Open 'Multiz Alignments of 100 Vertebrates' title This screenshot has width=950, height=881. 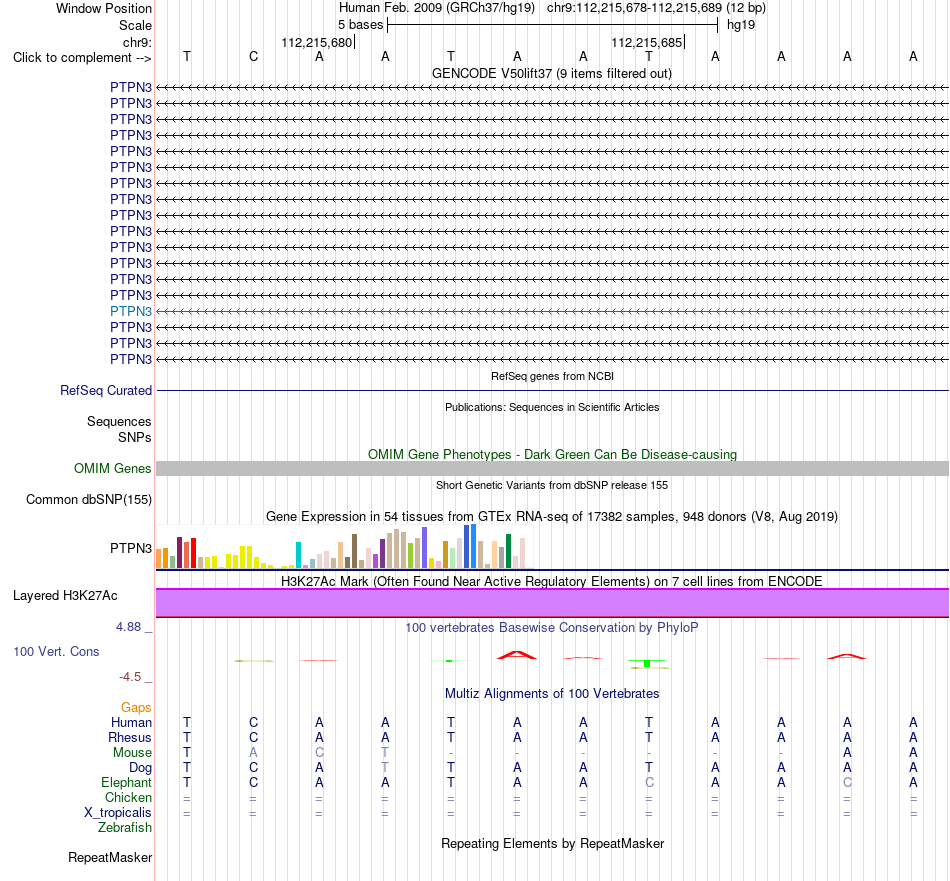point(552,693)
